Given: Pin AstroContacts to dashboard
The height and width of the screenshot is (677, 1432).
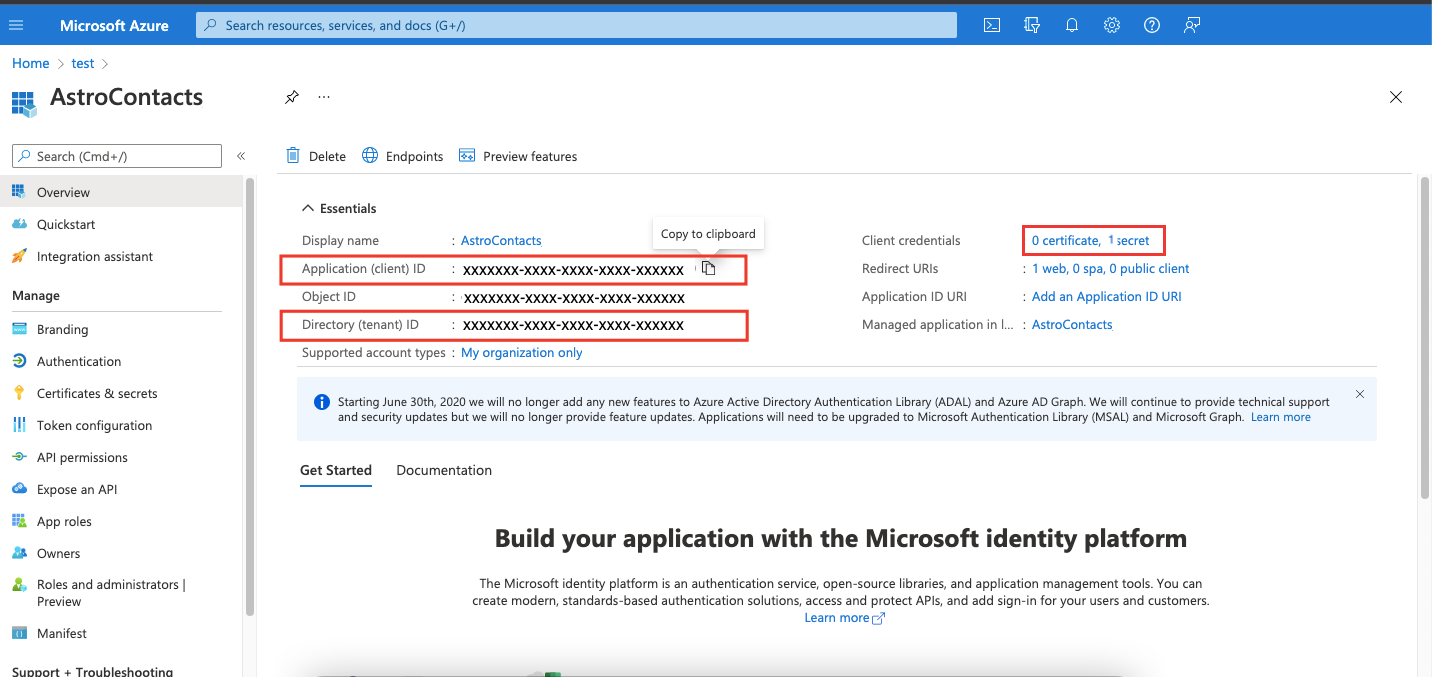Looking at the screenshot, I should tap(292, 97).
